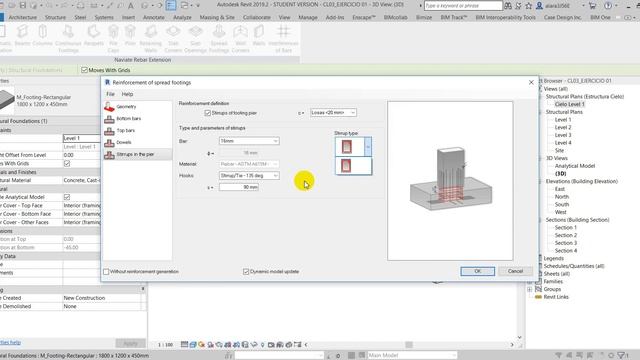Click the Parapets ribbon icon
640x360 pixels.
93,36
